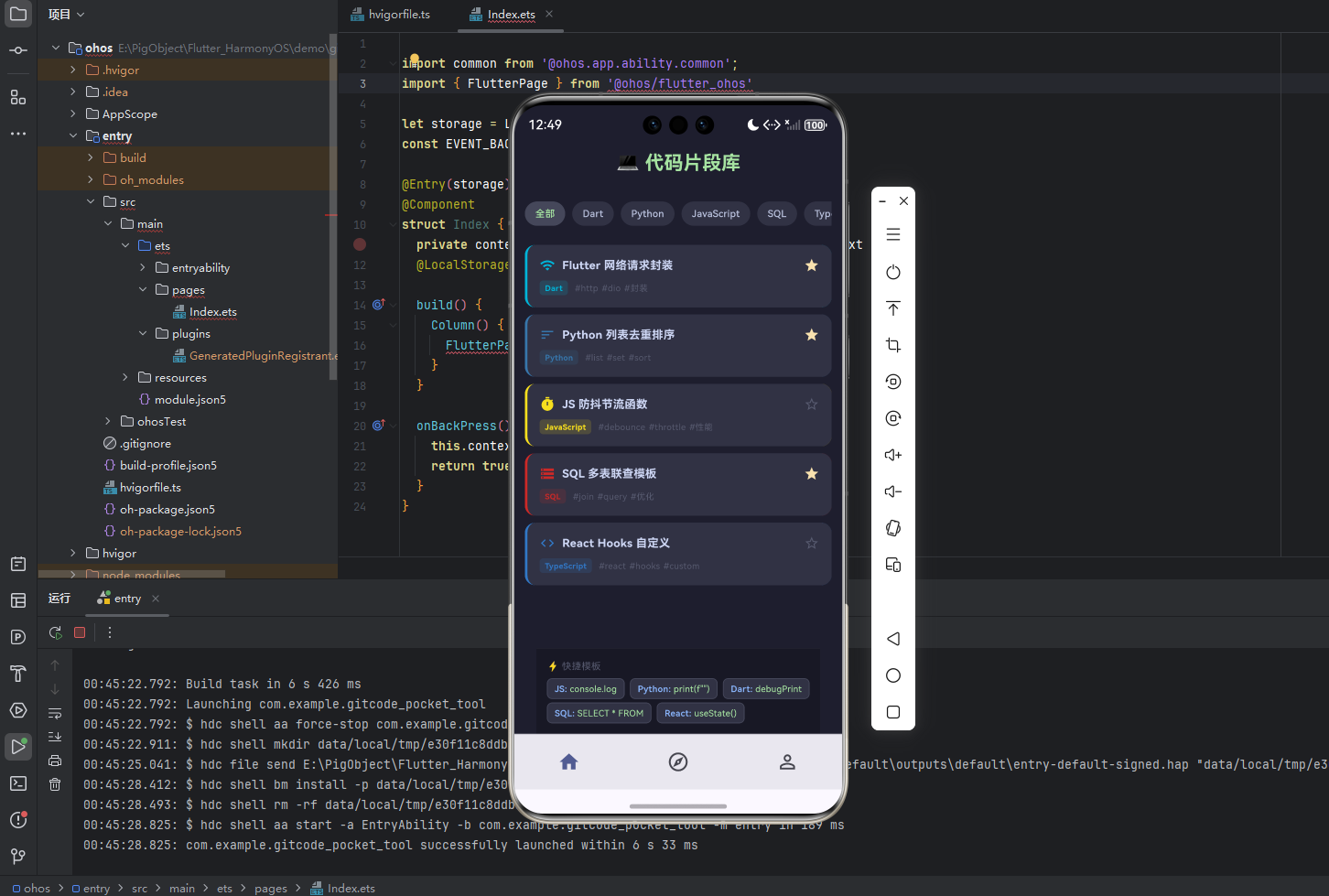This screenshot has width=1329, height=896.
Task: Unfavorite SQL 多表联查模板 star
Action: (811, 474)
